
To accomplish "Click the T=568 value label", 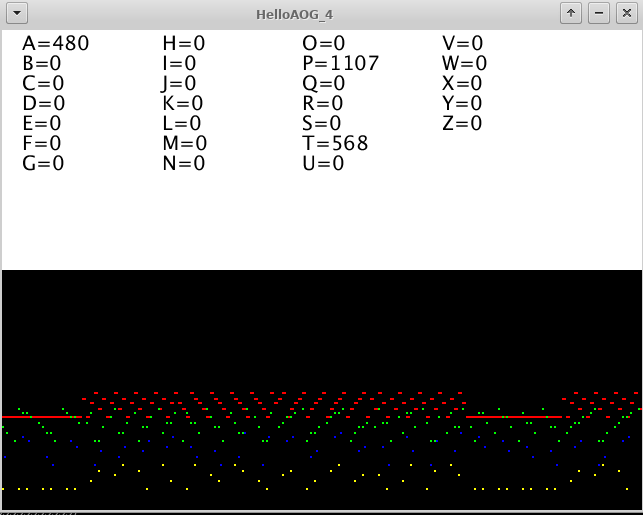I will point(335,144).
